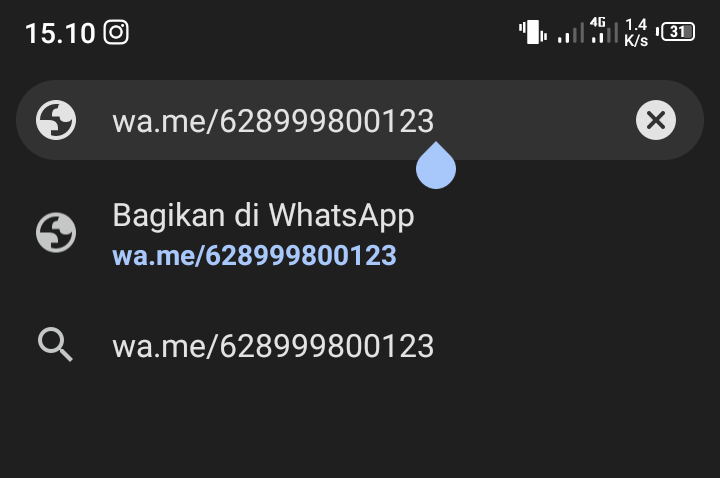Tap the battery percentage number 31

point(677,32)
